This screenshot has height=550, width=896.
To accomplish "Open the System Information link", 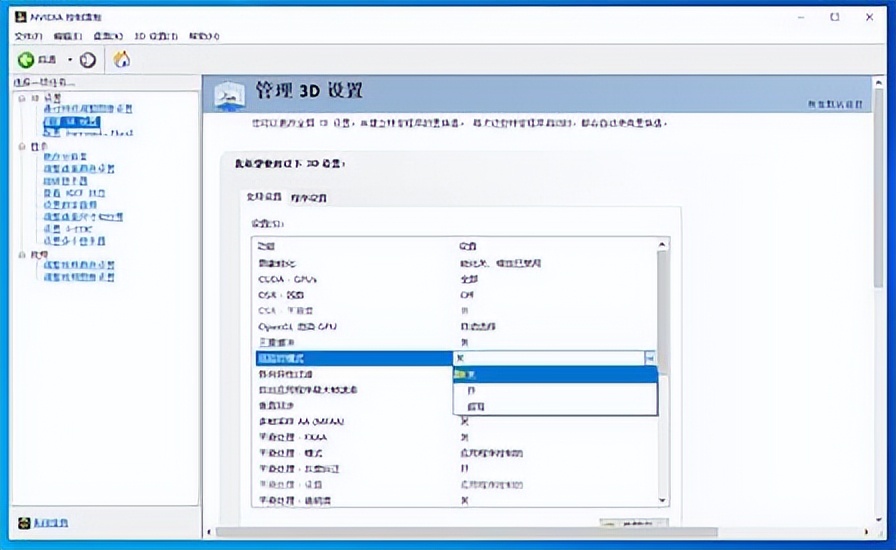I will point(50,523).
